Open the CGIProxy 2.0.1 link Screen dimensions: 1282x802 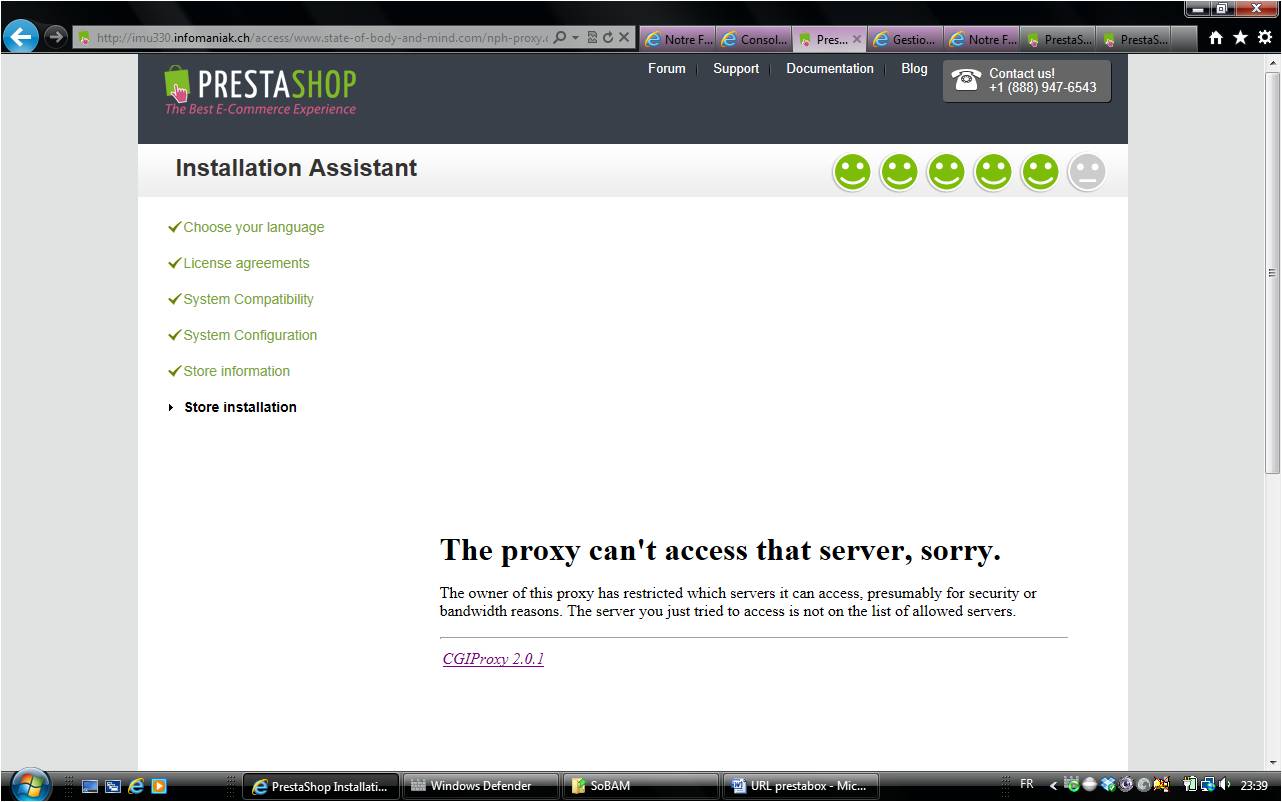click(x=493, y=659)
